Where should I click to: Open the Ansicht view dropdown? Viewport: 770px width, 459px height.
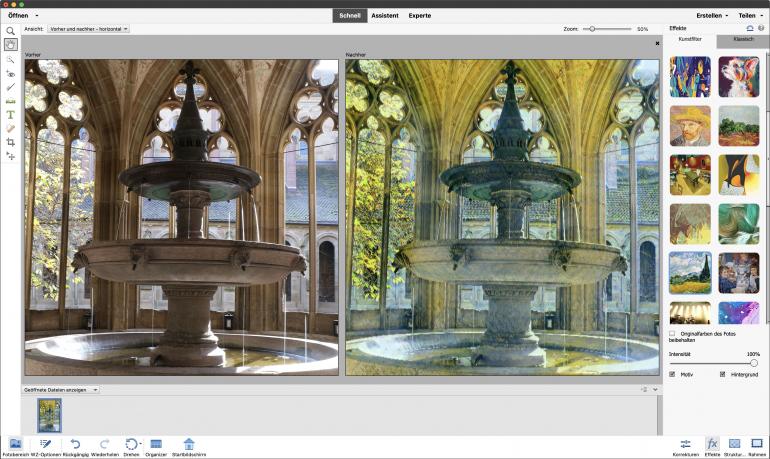(89, 29)
